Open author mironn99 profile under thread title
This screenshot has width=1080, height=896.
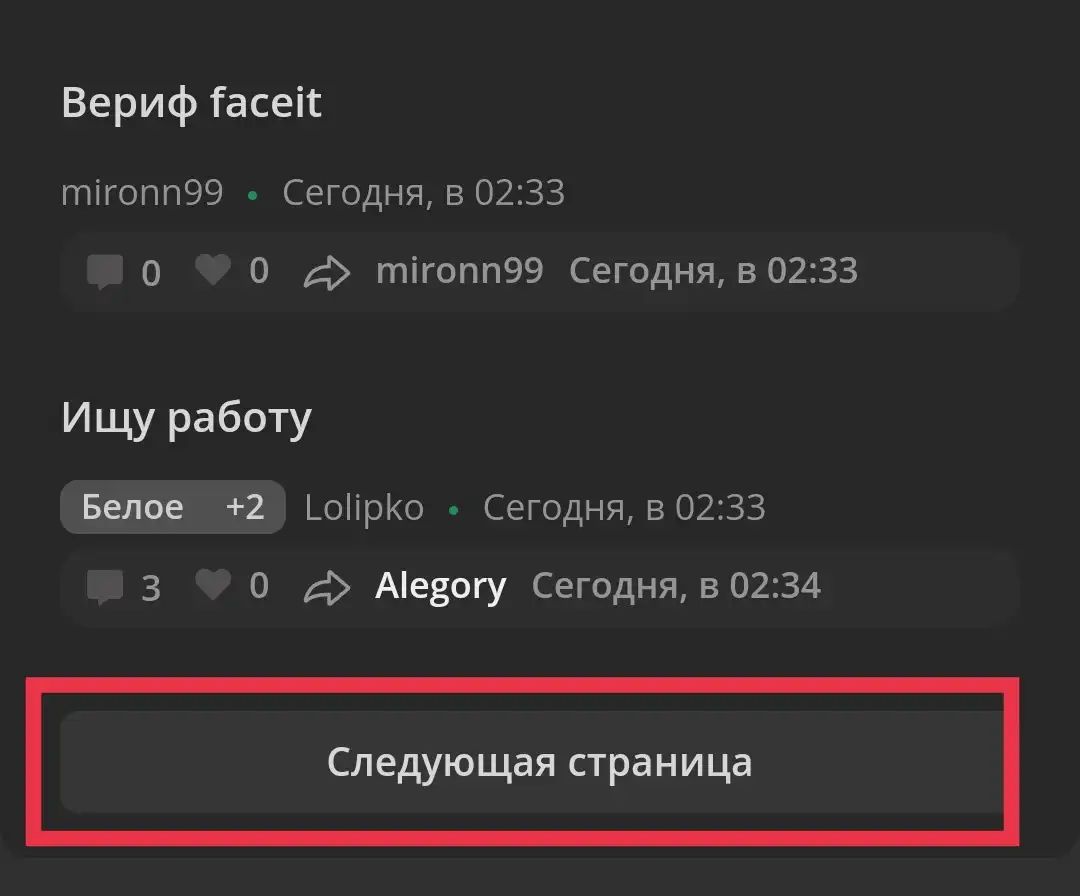pos(143,192)
